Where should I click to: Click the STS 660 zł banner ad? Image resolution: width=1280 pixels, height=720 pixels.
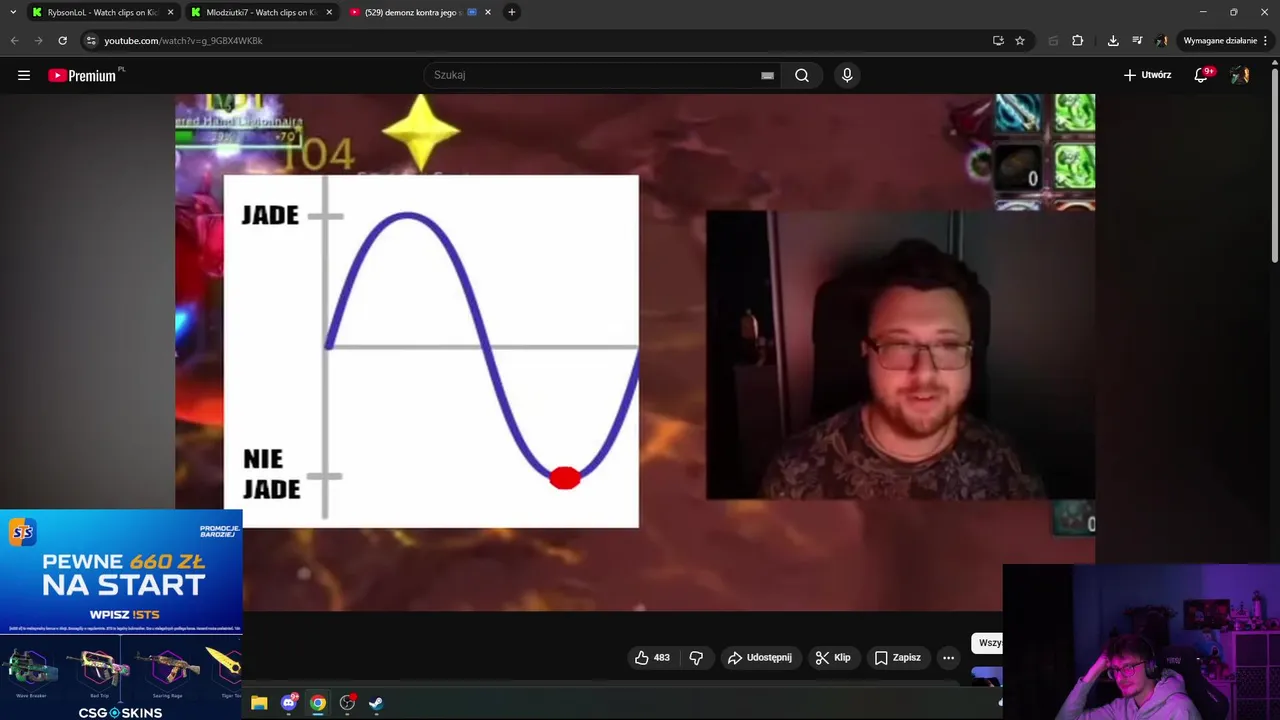121,571
